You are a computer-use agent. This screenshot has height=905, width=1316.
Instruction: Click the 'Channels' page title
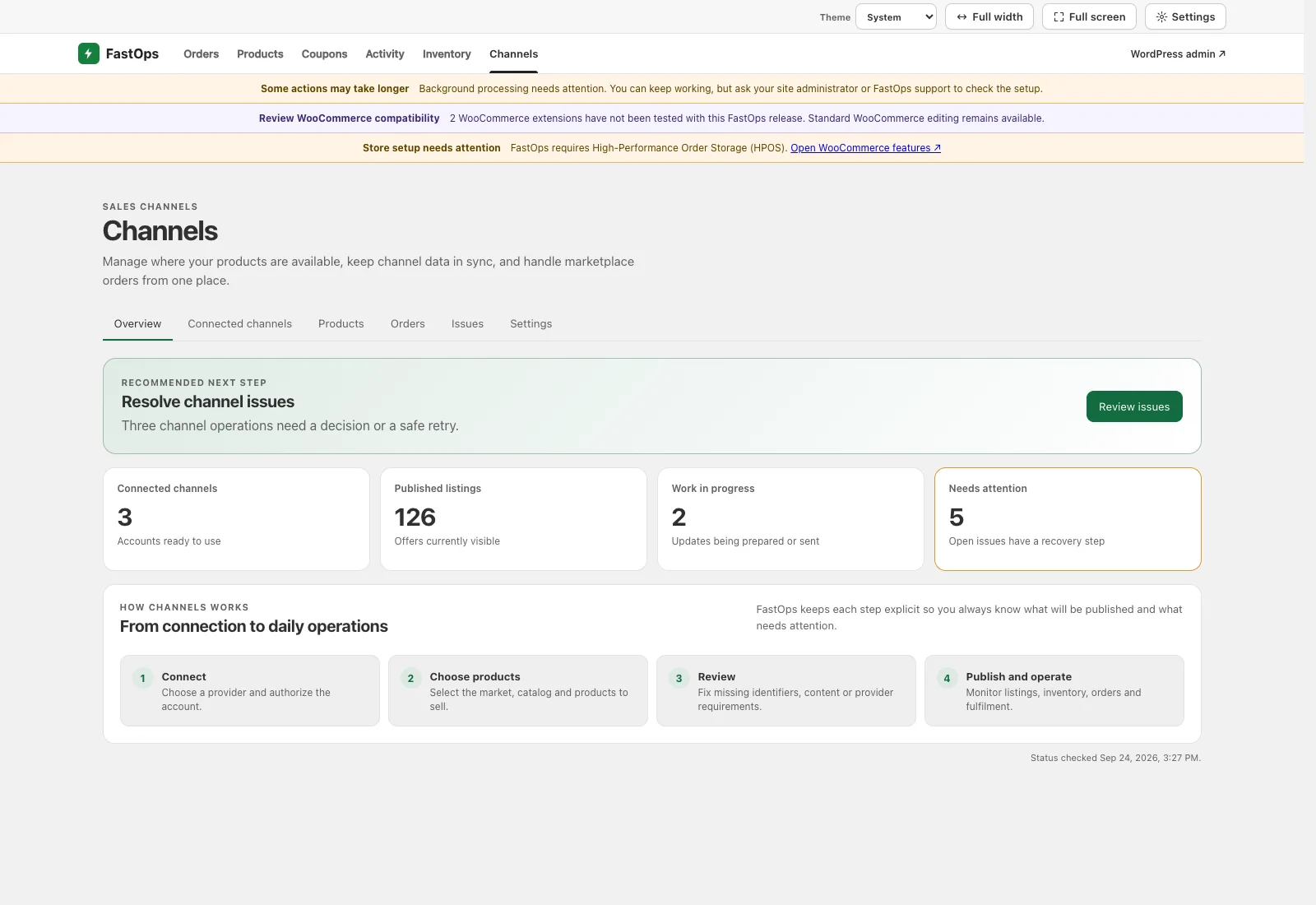[x=160, y=231]
